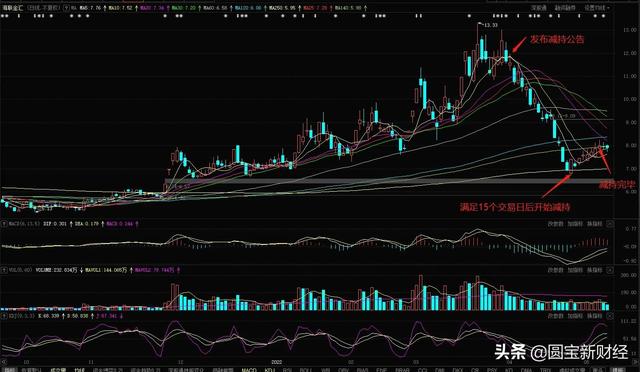Click the VOLUME 232.634万 readout
The image size is (640, 372).
coord(56,270)
